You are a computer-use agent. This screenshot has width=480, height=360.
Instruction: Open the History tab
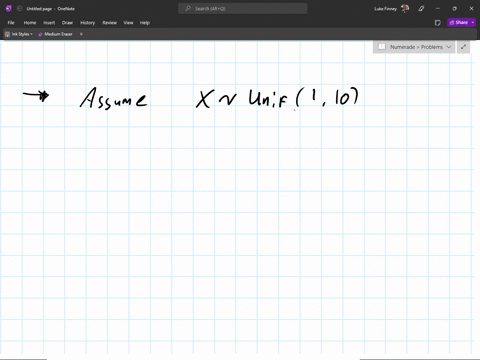(x=87, y=23)
